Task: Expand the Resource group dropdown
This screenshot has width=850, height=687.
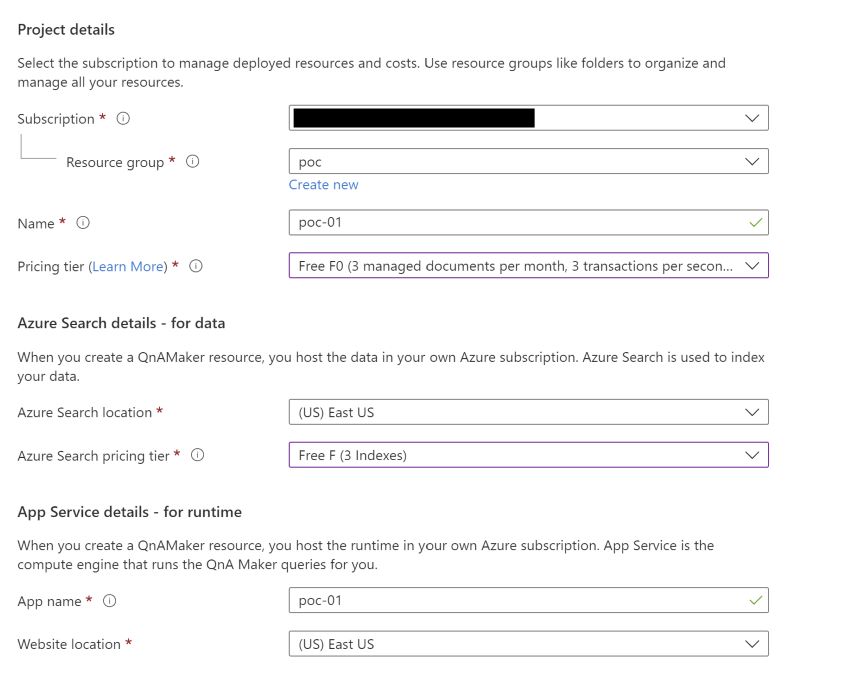Action: click(754, 160)
